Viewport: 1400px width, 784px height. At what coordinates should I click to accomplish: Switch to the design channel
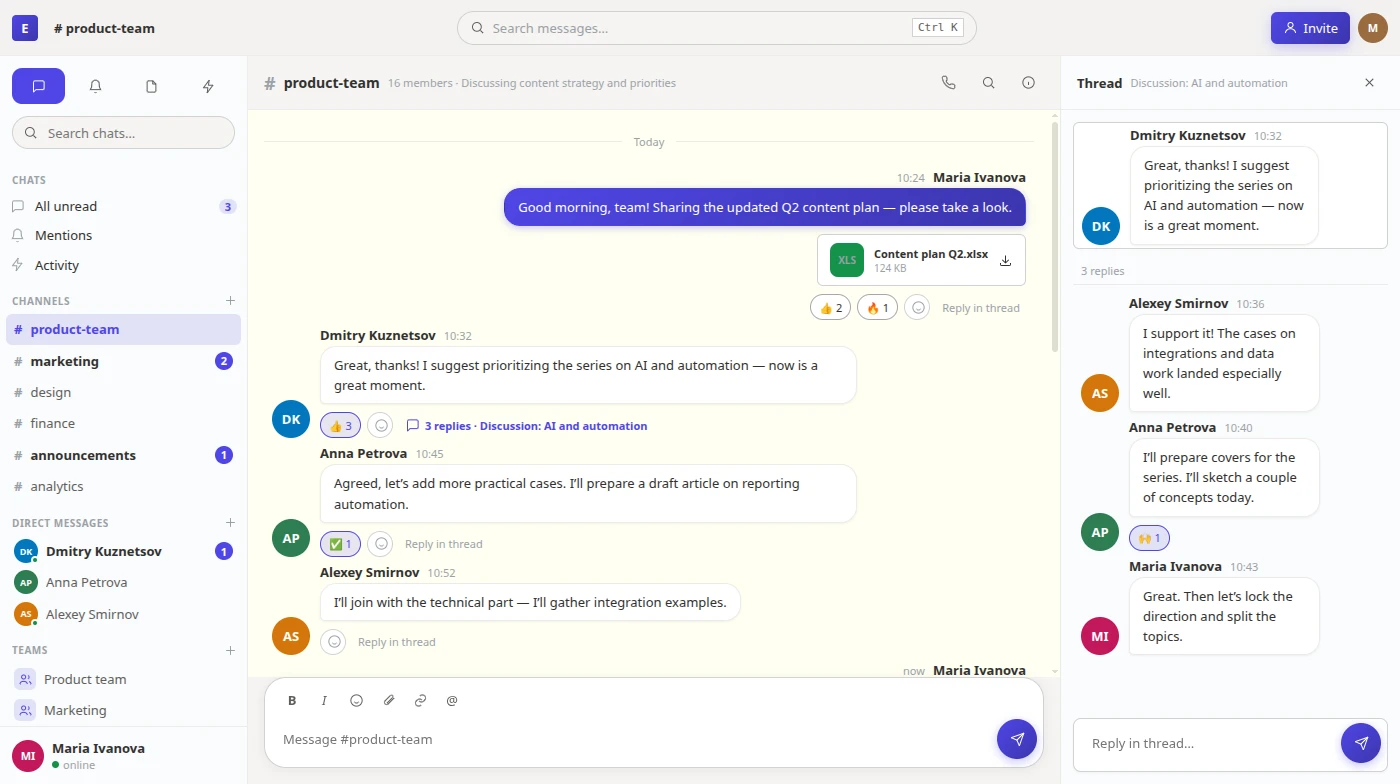[x=123, y=392]
